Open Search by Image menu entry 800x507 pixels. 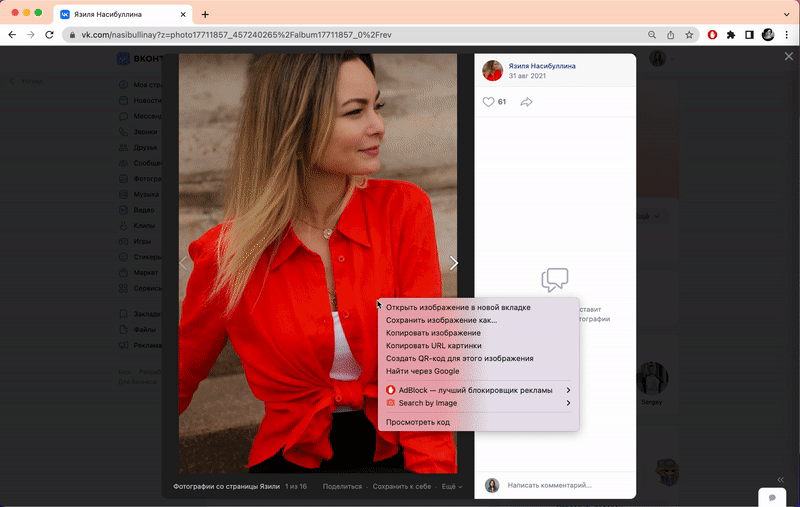[x=478, y=403]
